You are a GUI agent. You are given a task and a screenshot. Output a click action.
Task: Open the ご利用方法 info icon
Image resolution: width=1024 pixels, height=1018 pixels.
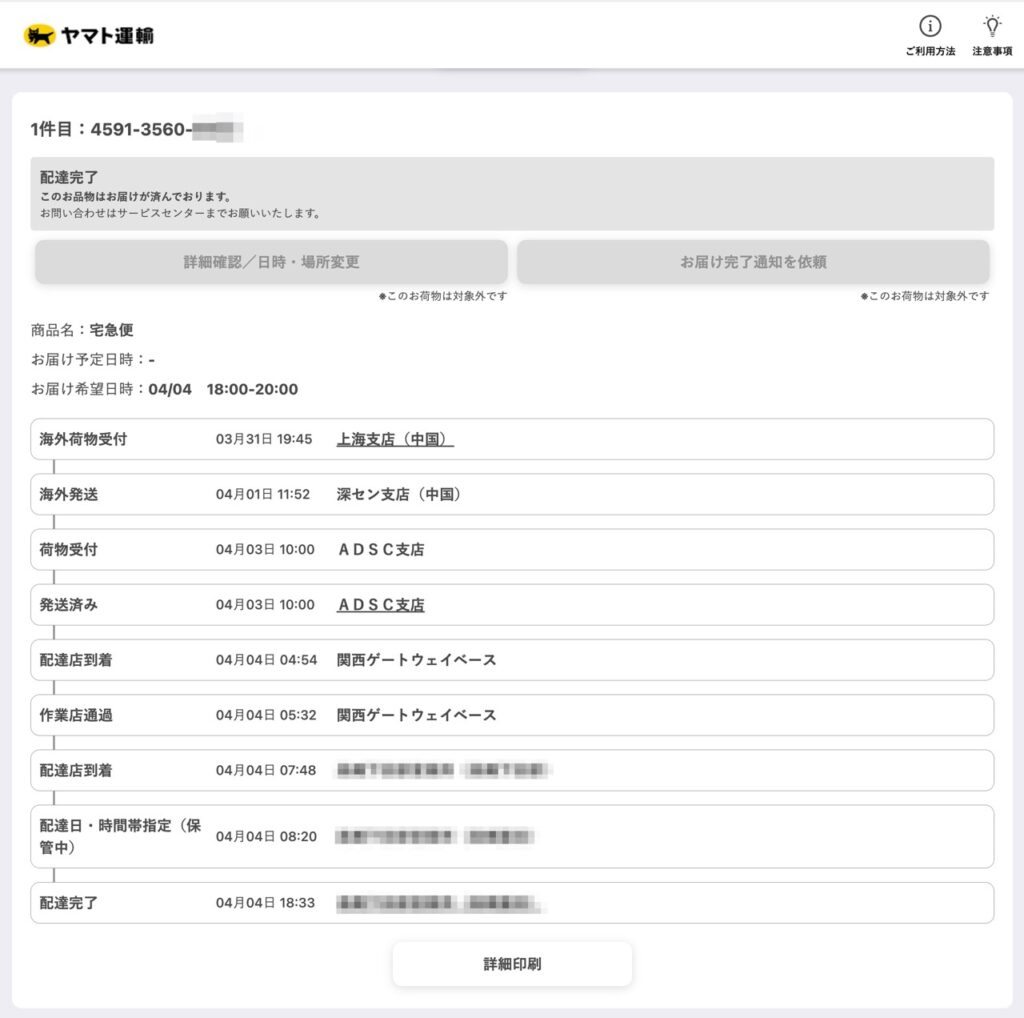click(x=930, y=27)
